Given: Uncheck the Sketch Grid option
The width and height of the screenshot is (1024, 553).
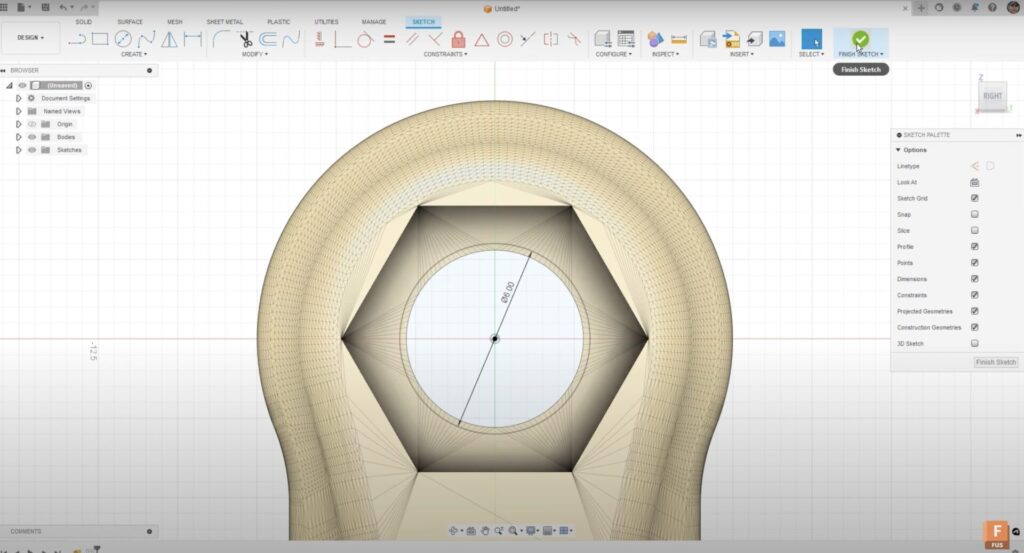Looking at the screenshot, I should [x=974, y=198].
